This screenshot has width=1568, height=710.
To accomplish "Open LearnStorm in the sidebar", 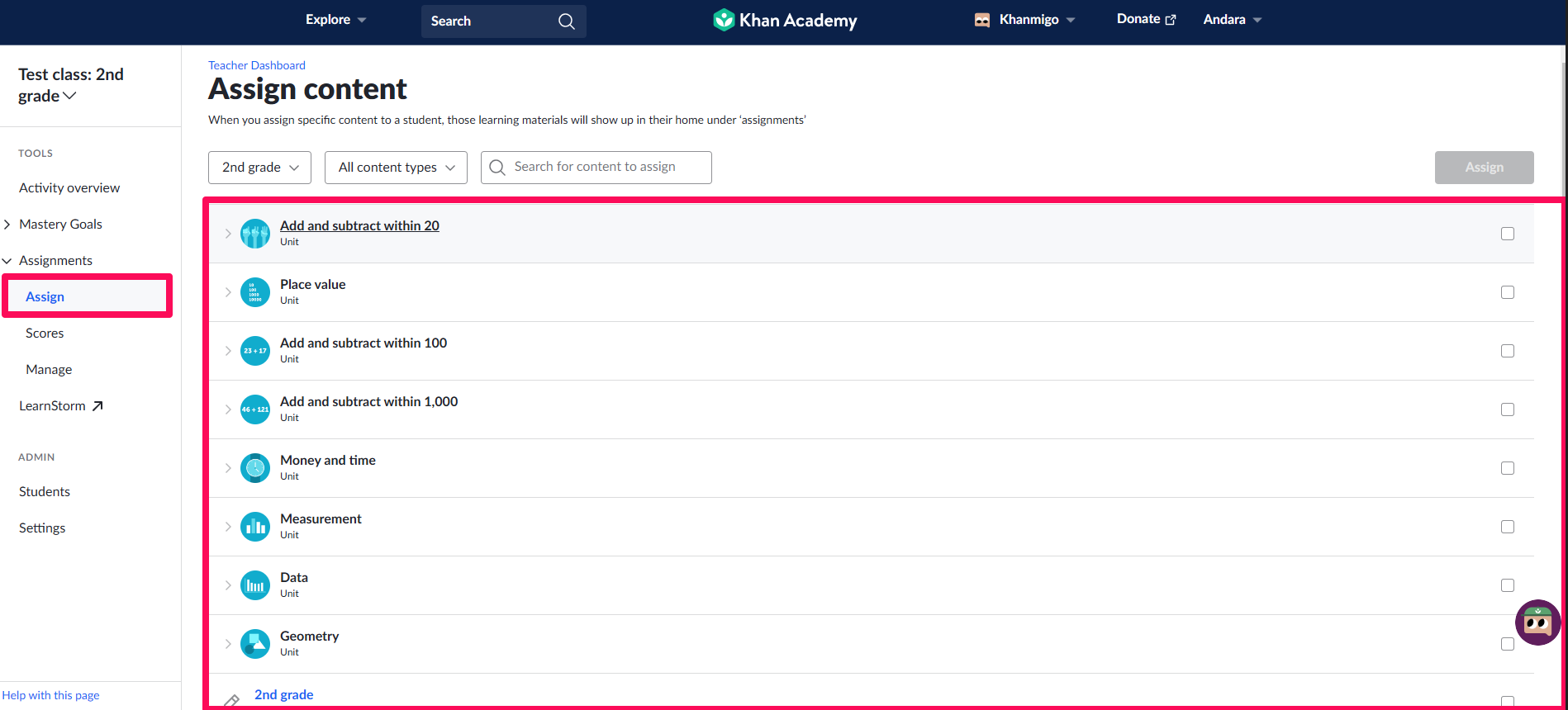I will pyautogui.click(x=61, y=405).
